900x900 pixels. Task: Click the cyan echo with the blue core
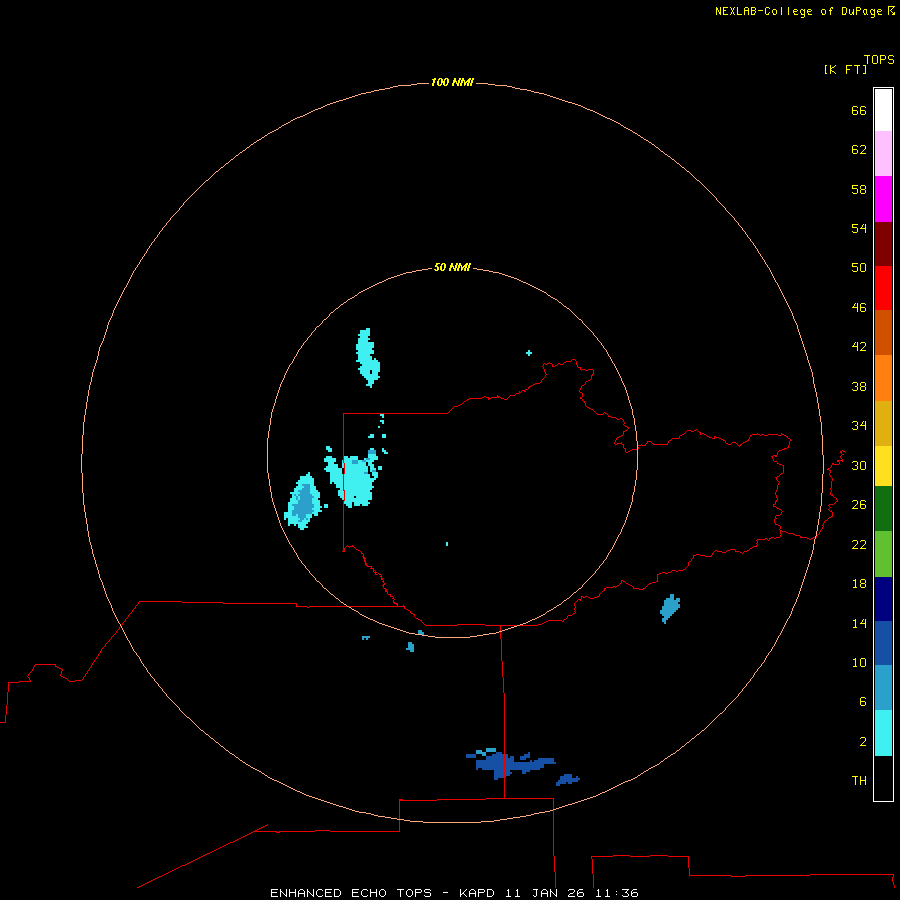(304, 501)
